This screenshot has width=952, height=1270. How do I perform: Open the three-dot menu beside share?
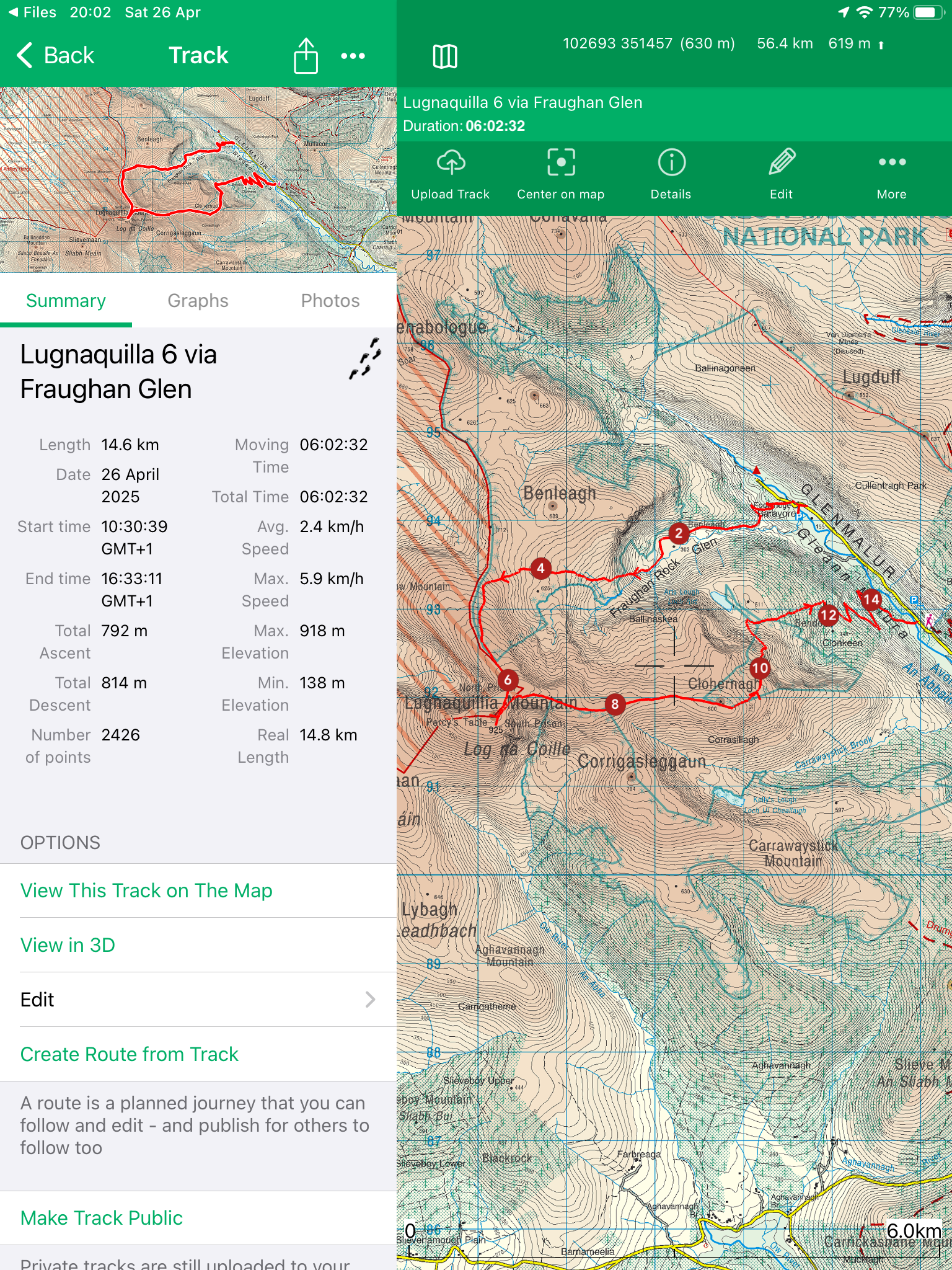(x=353, y=56)
